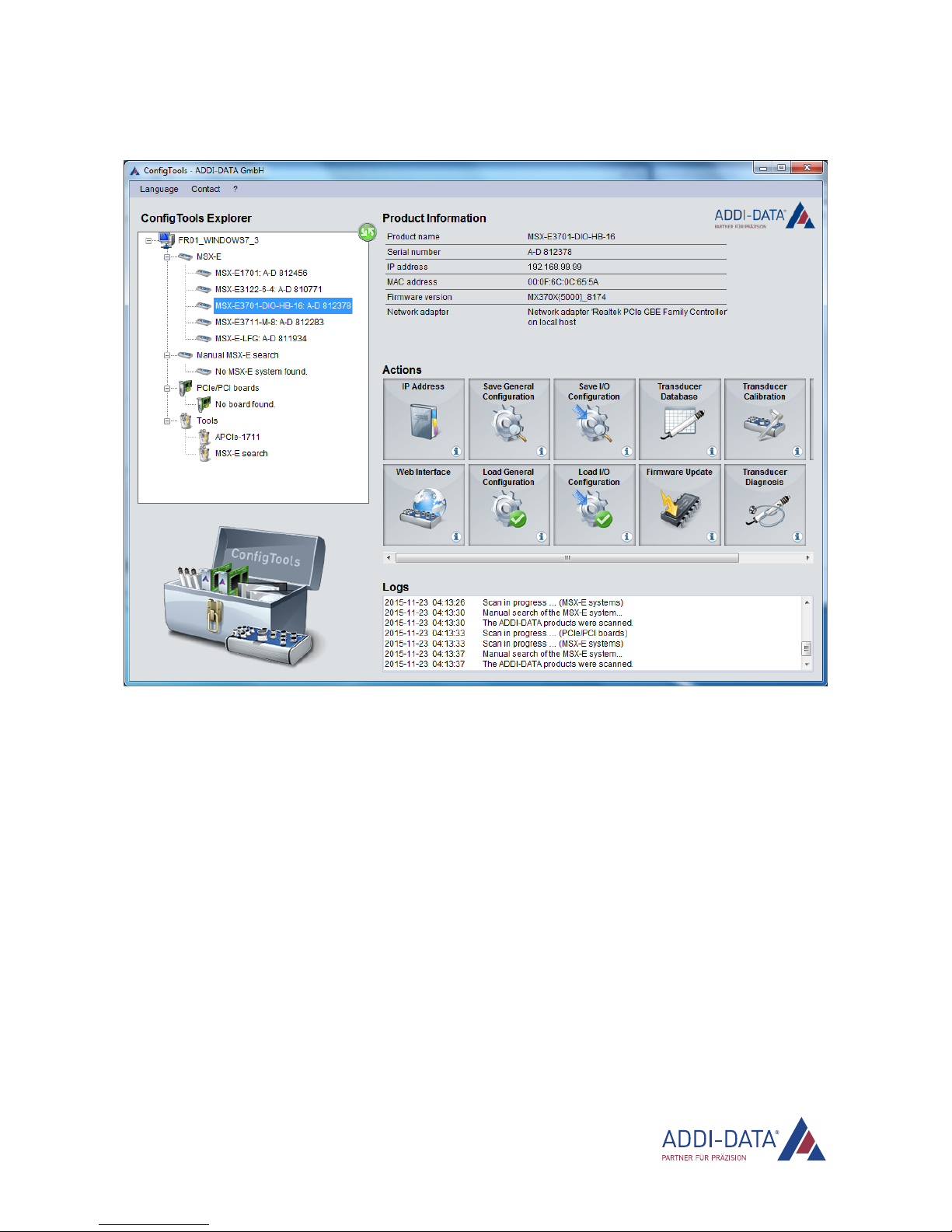Collapse the FR01_WINDOWS7_3 root node
952x1232 pixels.
pyautogui.click(x=148, y=241)
